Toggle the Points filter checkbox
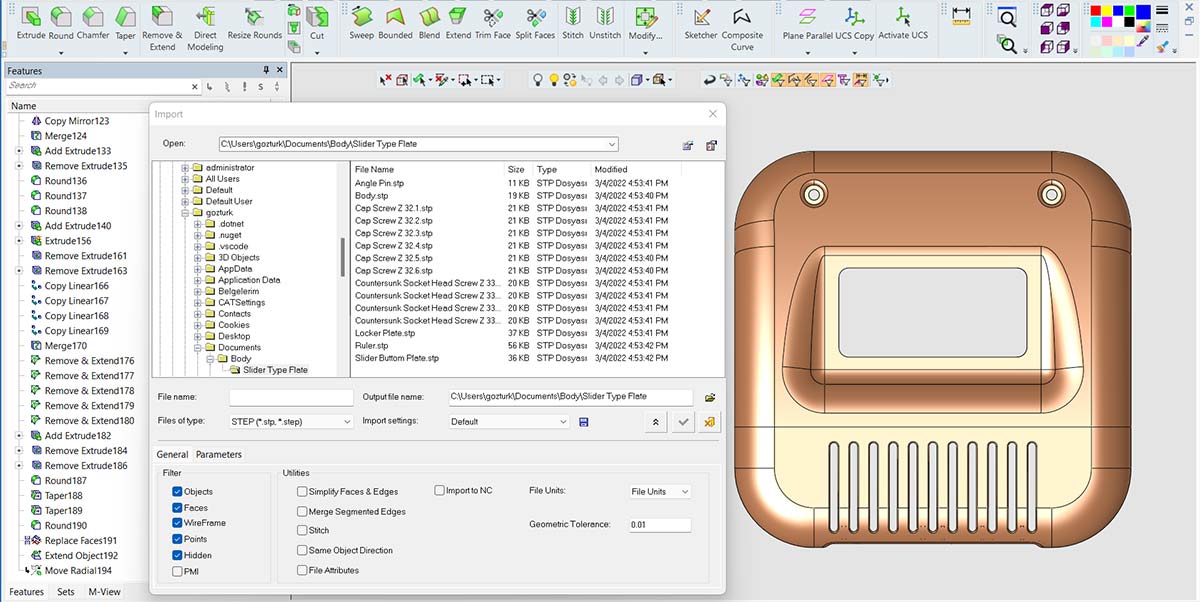1200x602 pixels. click(177, 539)
